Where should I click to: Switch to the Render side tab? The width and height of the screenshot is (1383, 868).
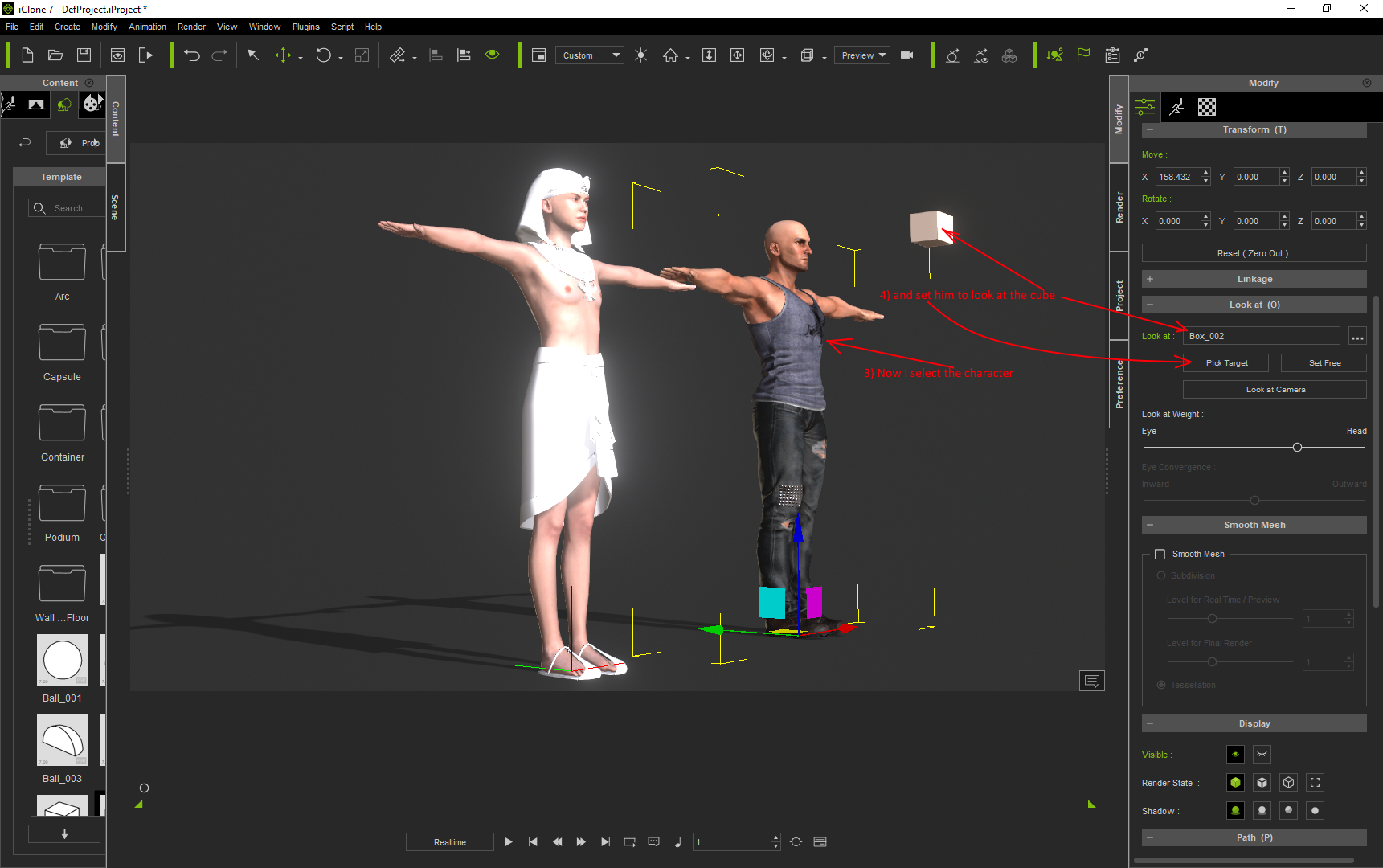click(x=1119, y=207)
